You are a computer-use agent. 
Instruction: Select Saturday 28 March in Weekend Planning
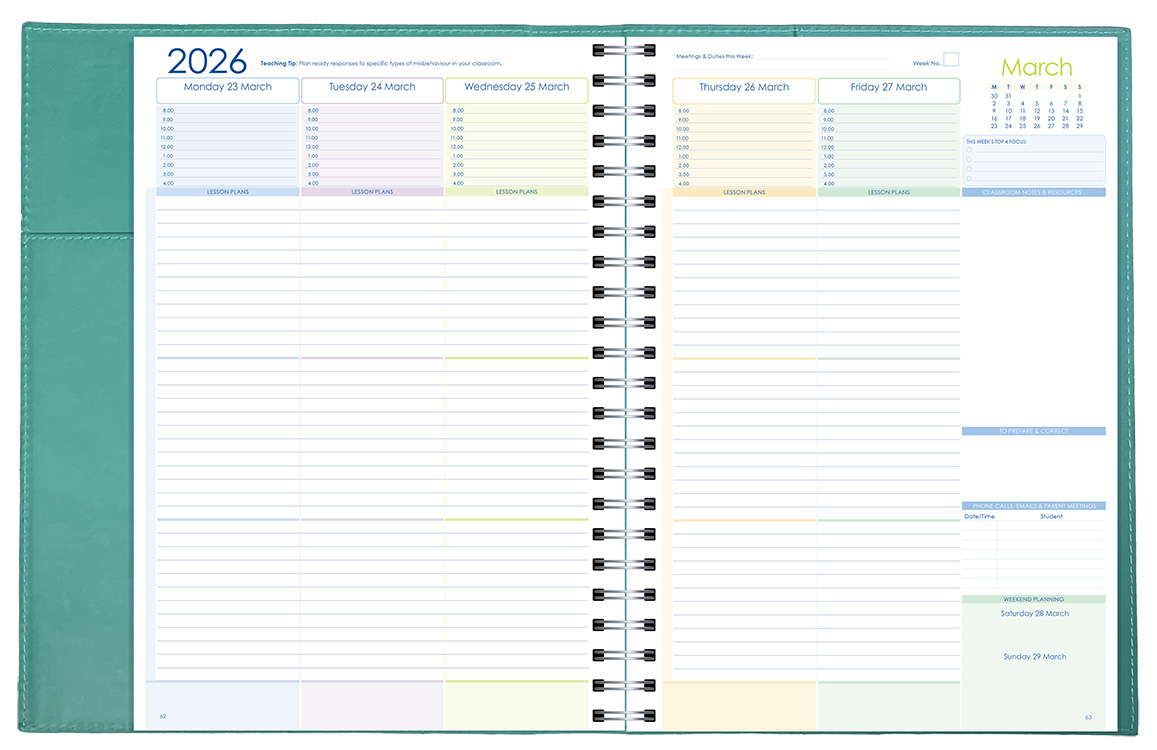(x=1035, y=613)
